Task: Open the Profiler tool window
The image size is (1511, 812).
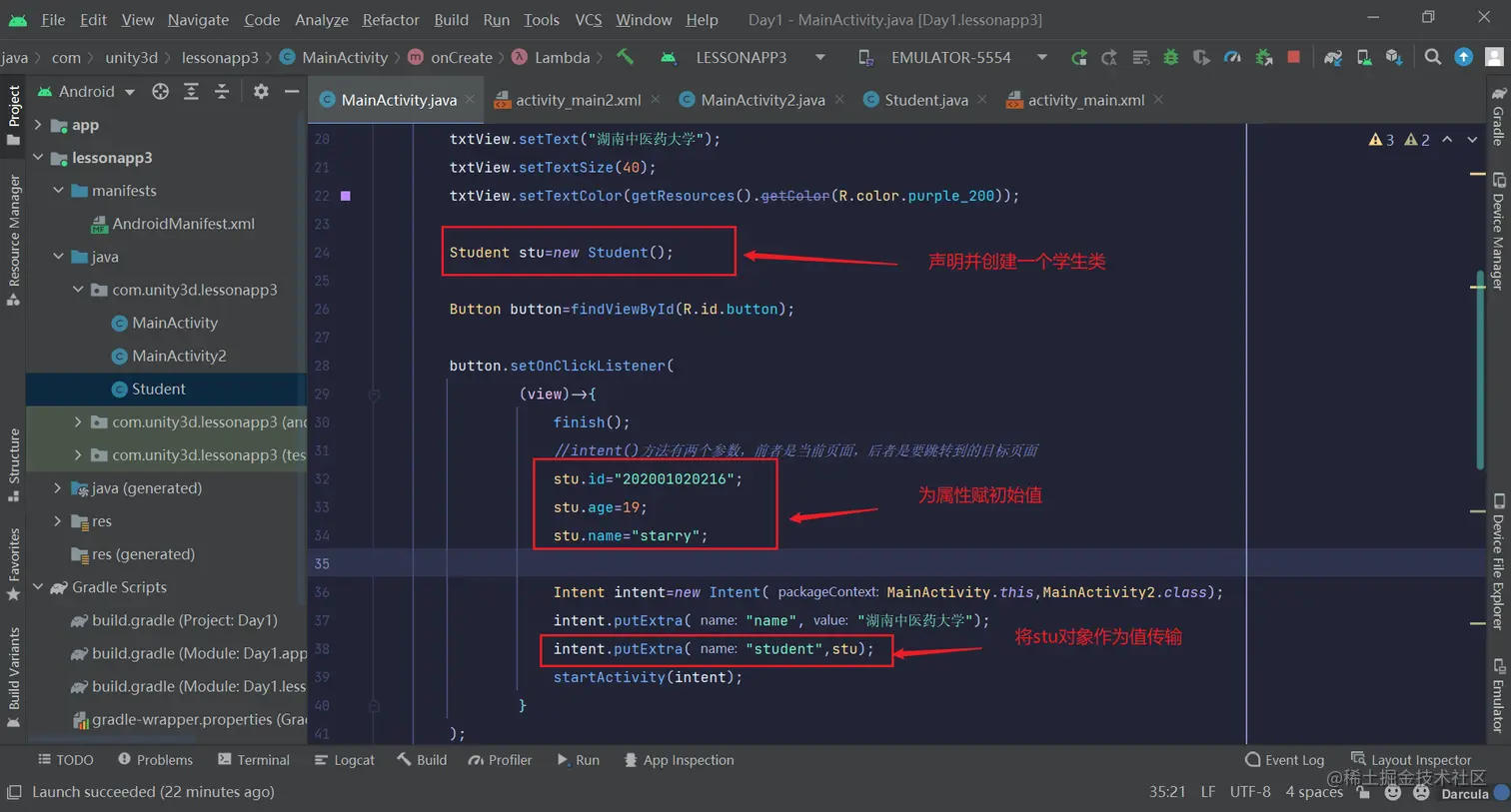Action: [x=500, y=760]
